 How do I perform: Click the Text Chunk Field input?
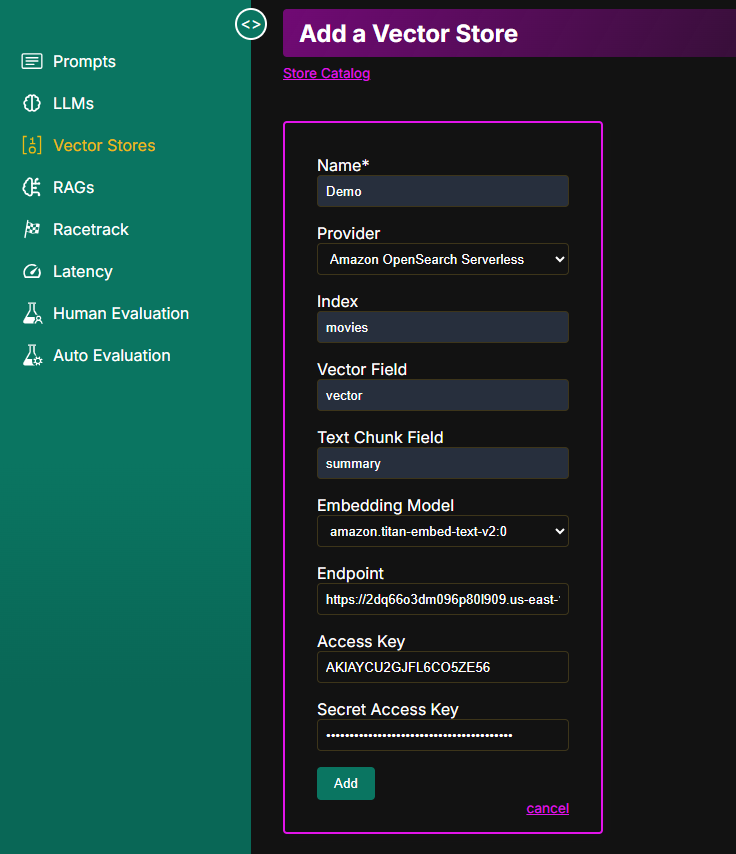point(443,463)
